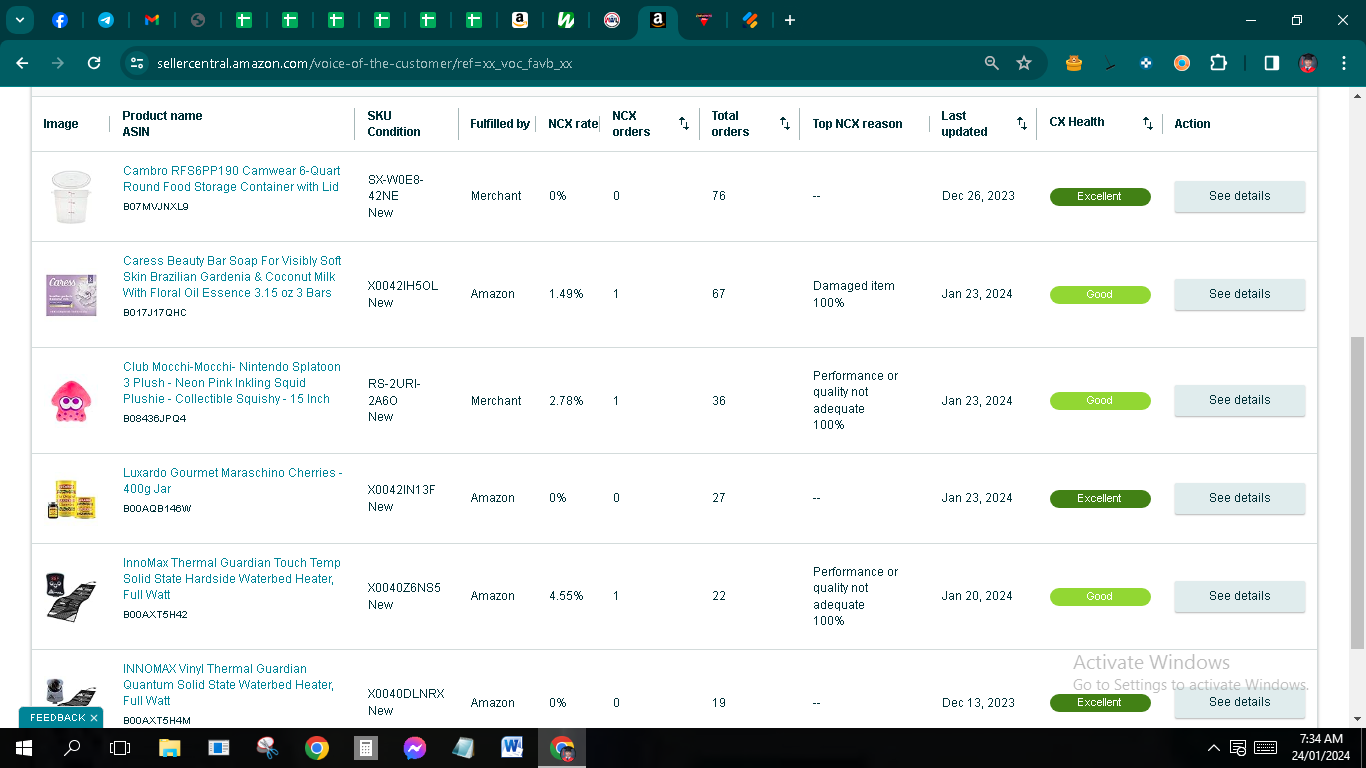
Task: Toggle the browser side panel
Action: (1271, 63)
